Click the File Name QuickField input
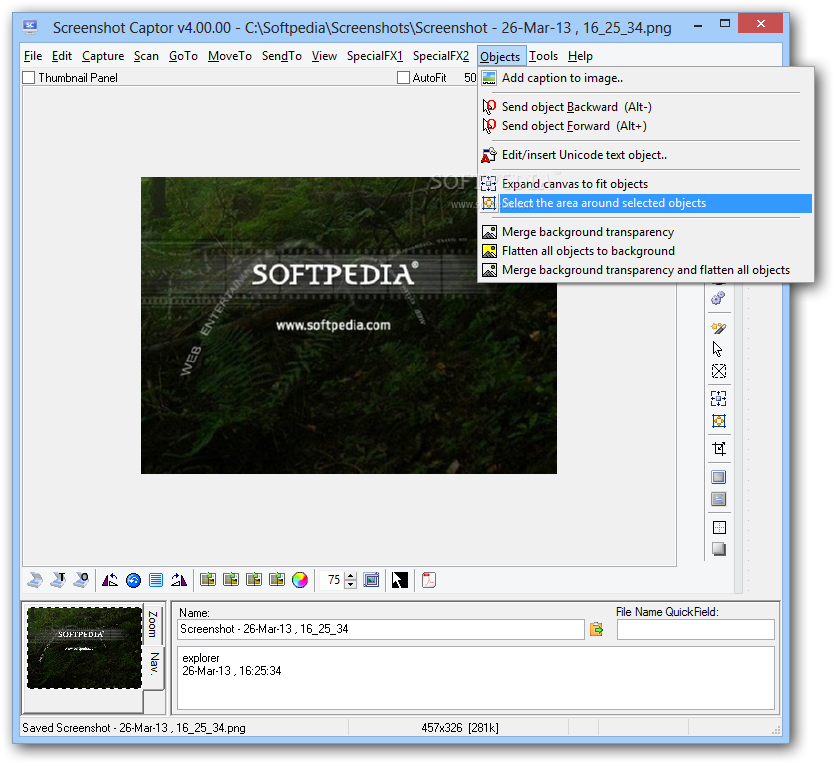 (695, 629)
